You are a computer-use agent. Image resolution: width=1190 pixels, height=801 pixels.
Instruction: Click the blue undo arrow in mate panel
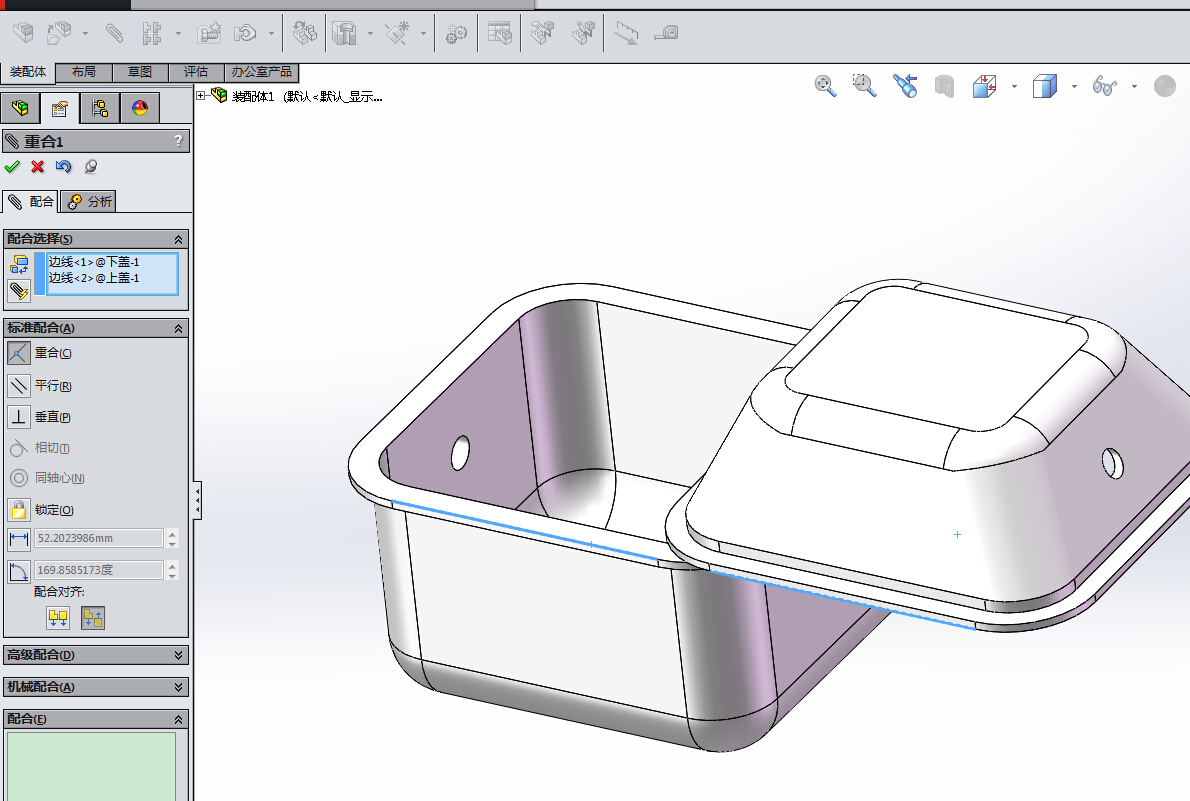click(x=64, y=166)
